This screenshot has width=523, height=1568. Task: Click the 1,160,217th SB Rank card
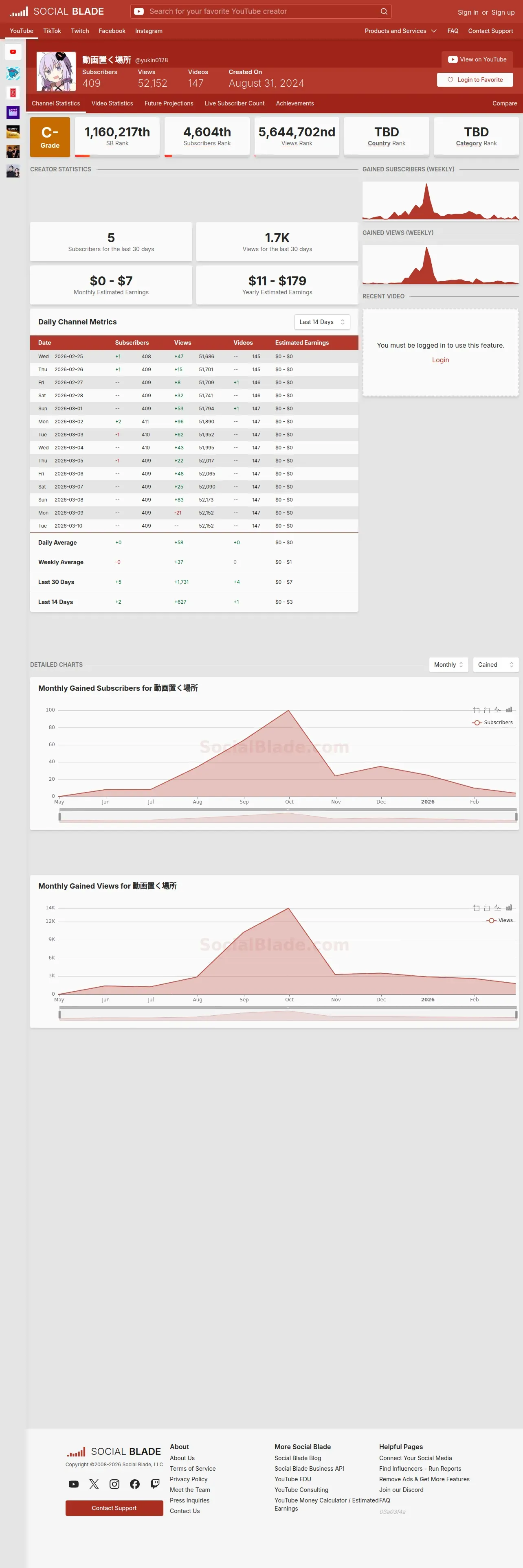click(117, 137)
